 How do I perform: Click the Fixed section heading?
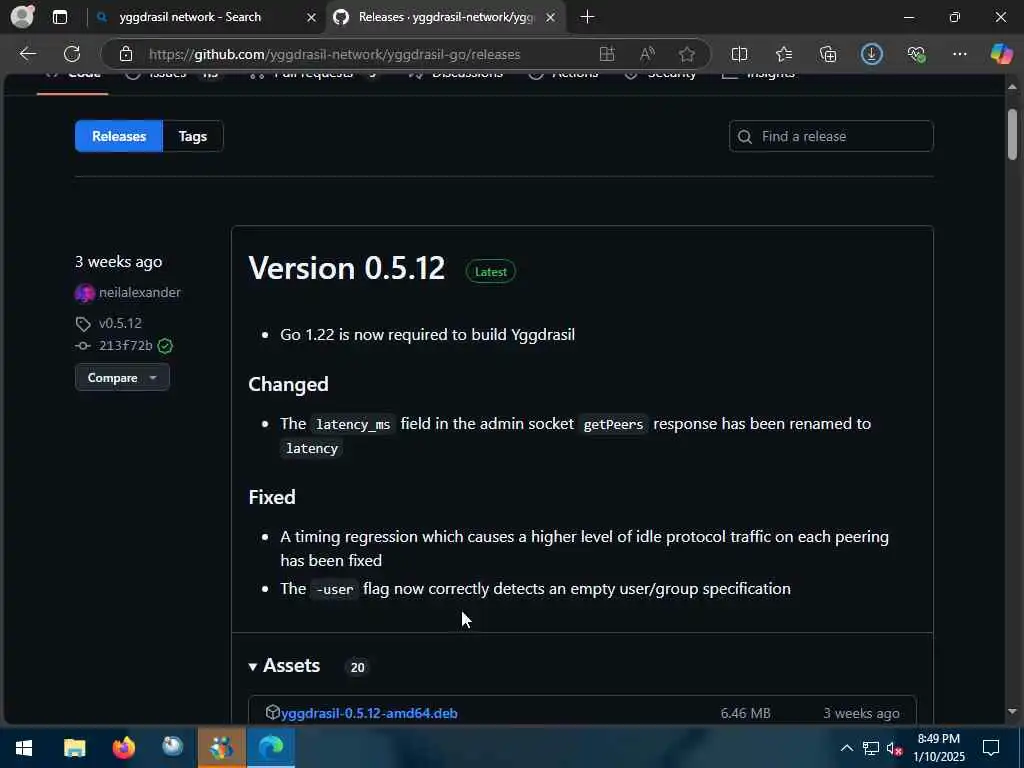272,497
